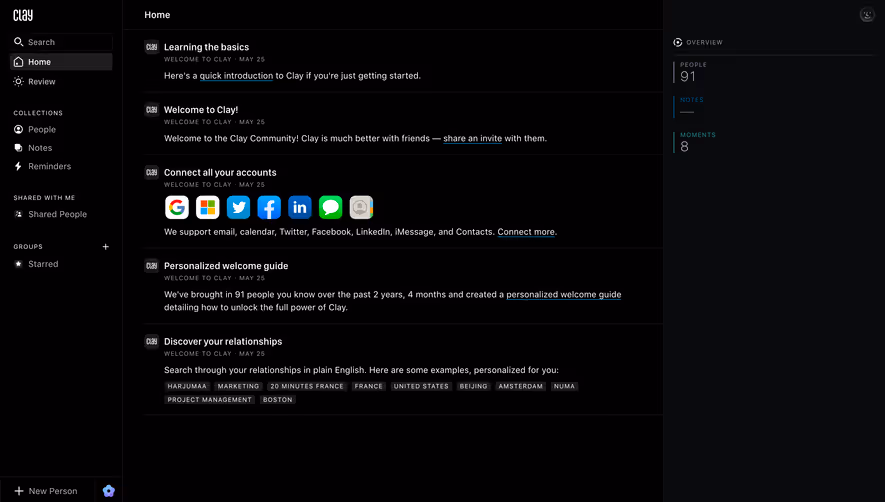
Task: Select the PROJECT MANAGEMENT tag
Action: [x=209, y=399]
